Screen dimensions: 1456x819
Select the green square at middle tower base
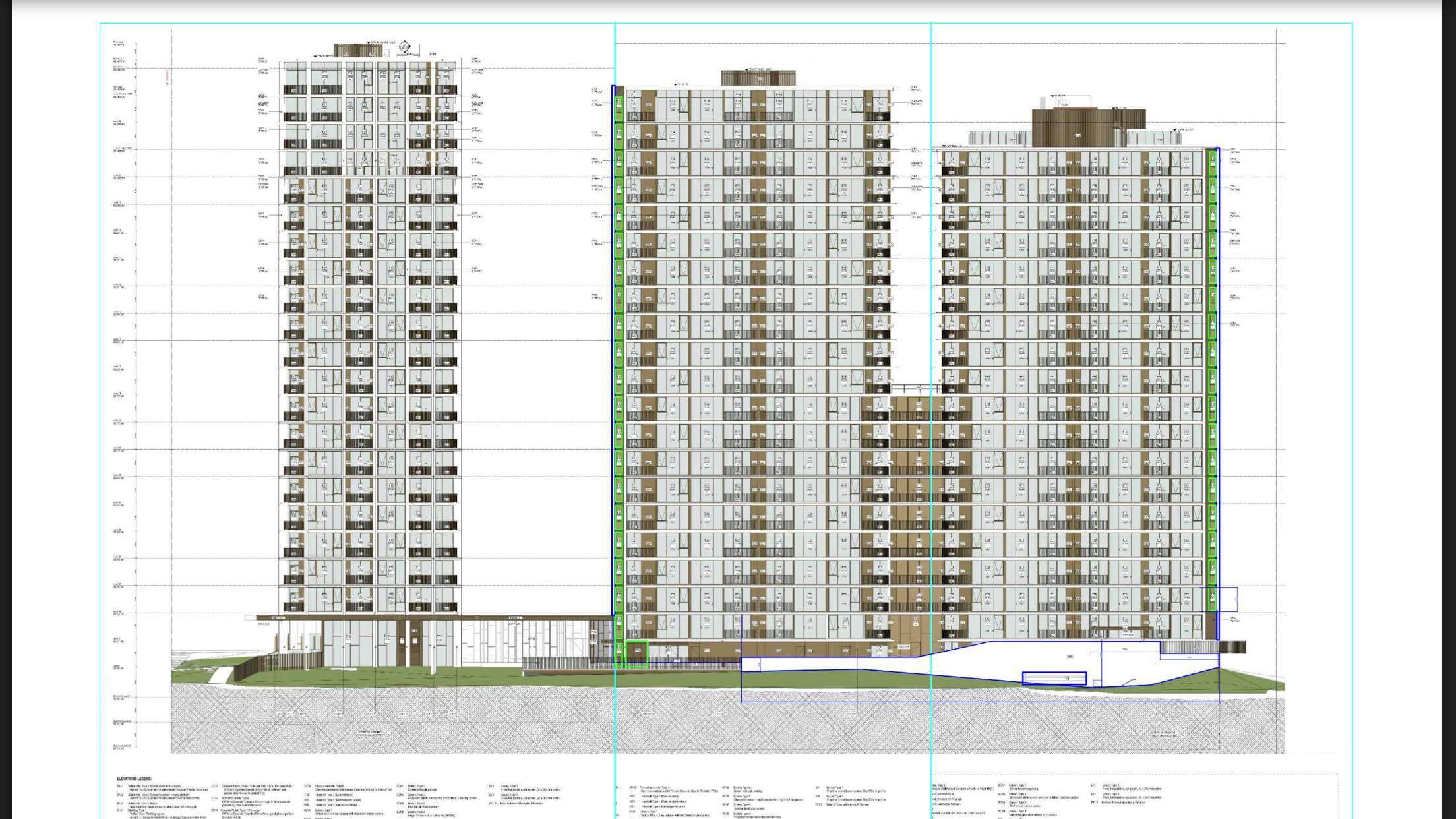[636, 654]
